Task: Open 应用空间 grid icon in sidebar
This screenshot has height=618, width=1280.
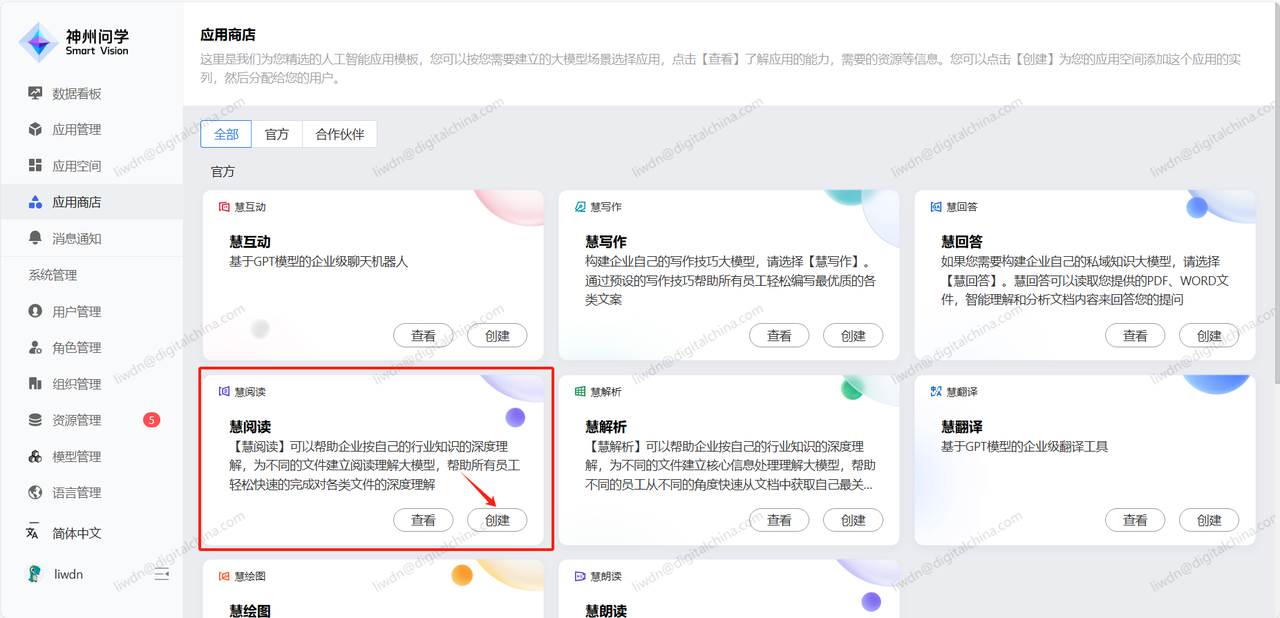Action: [35, 166]
